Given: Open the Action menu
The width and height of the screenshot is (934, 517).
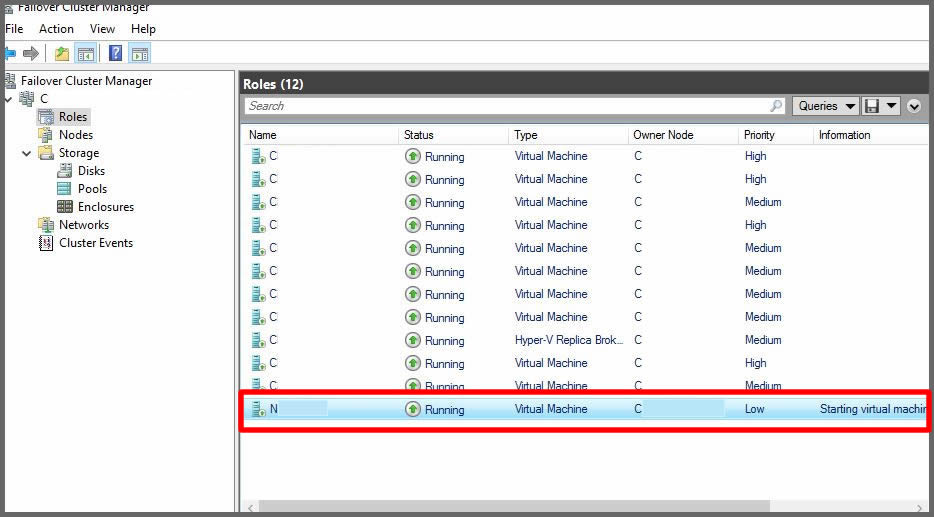Looking at the screenshot, I should pos(57,29).
